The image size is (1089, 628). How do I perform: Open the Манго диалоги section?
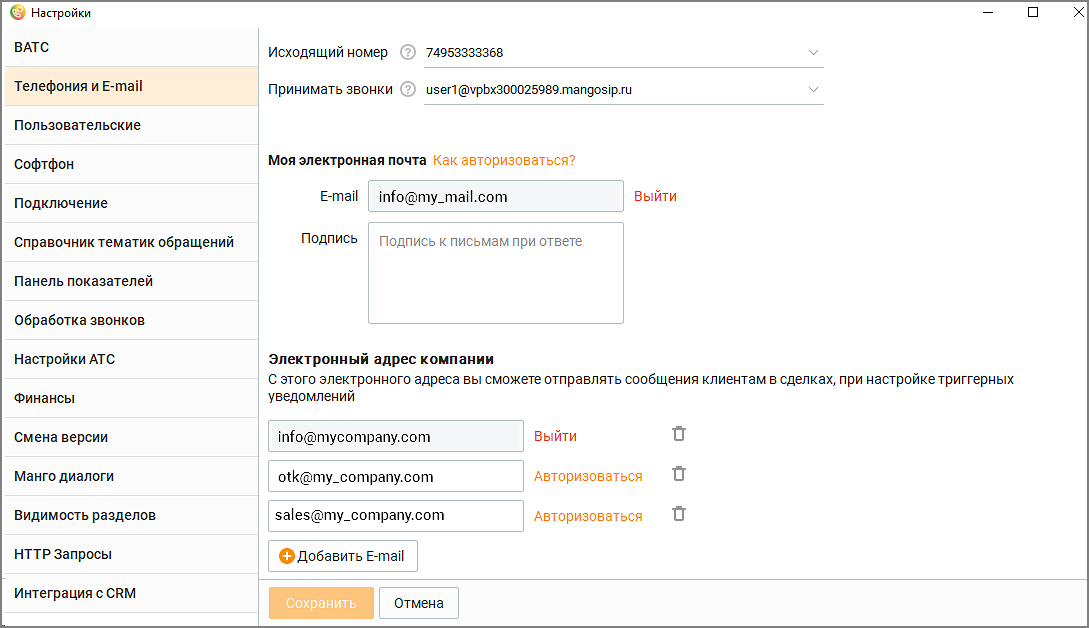click(x=131, y=476)
